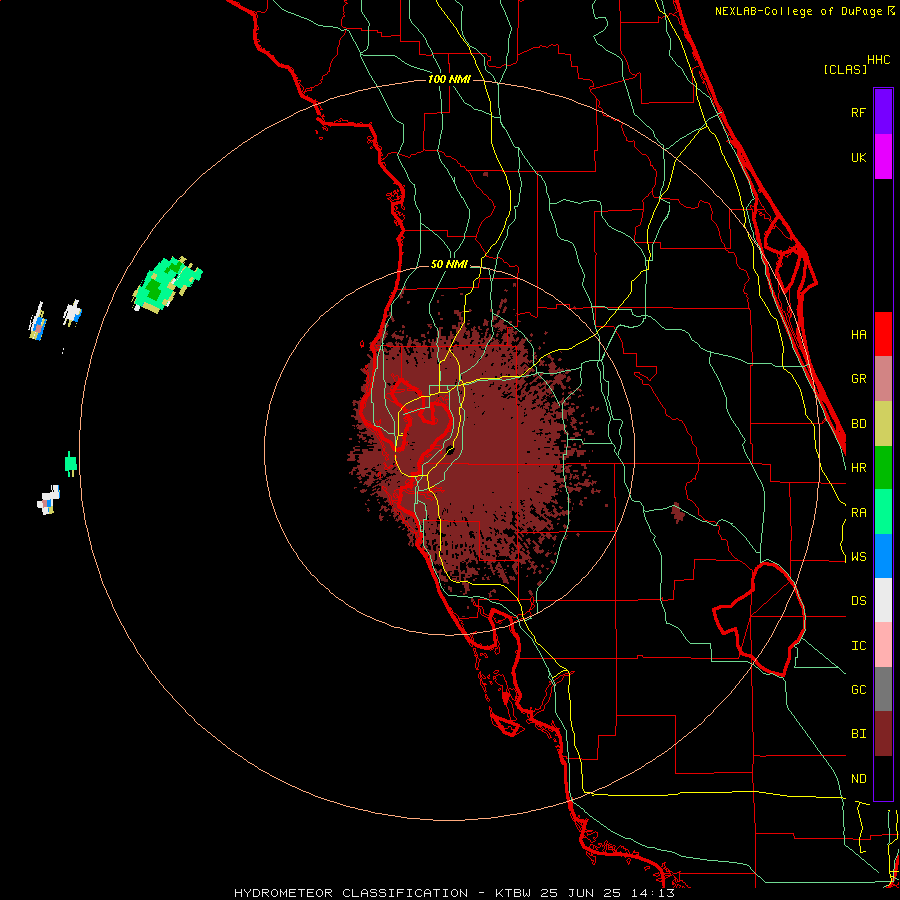The height and width of the screenshot is (900, 900).
Task: Click the RA legend label
Action: pos(858,513)
